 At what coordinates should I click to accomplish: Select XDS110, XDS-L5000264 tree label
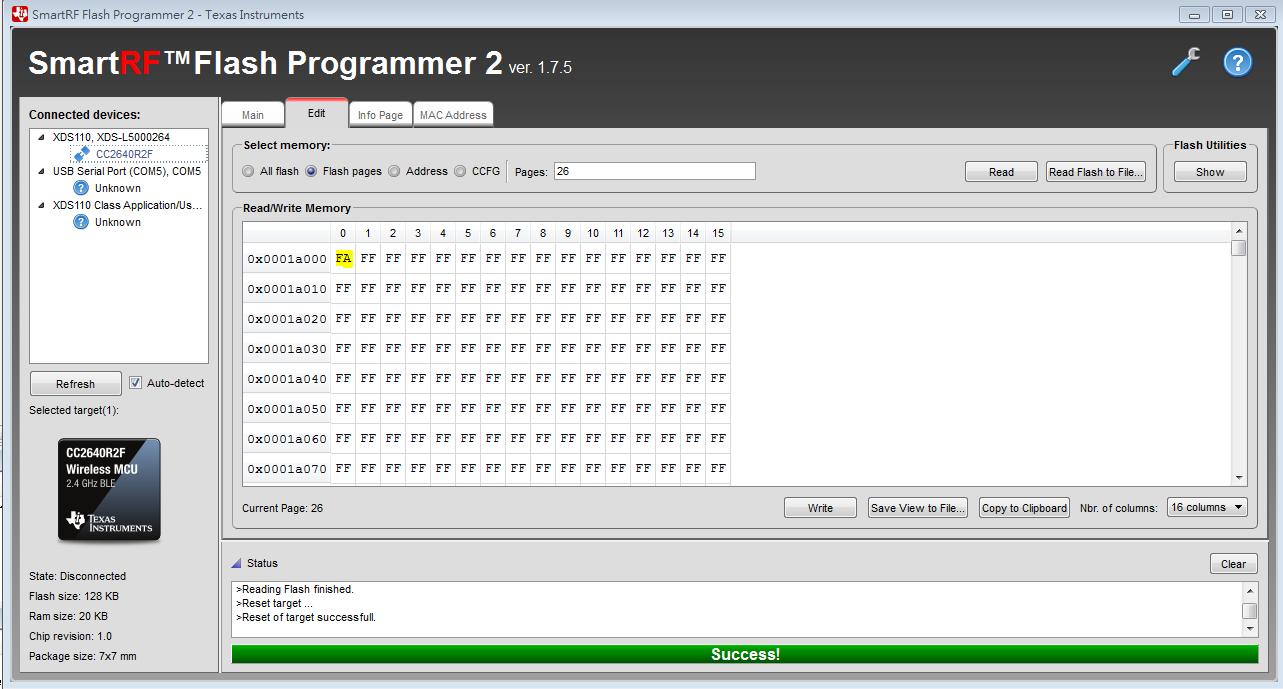click(x=111, y=137)
